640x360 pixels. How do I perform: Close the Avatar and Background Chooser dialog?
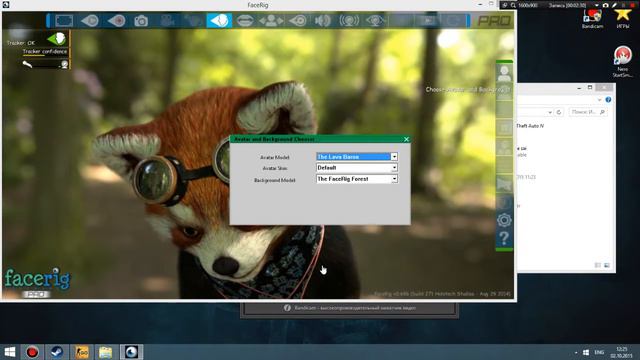406,139
